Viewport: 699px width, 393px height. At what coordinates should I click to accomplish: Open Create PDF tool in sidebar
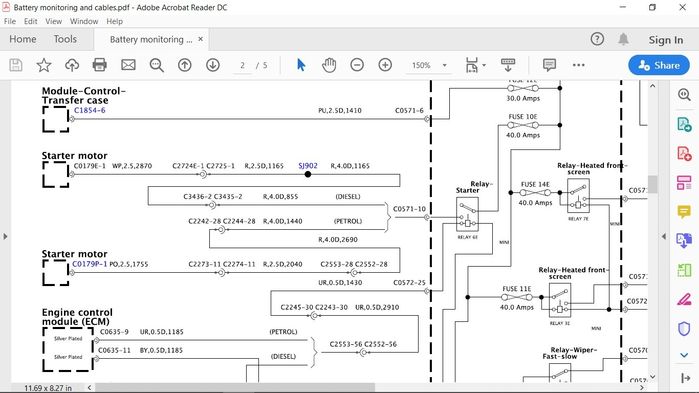point(684,154)
